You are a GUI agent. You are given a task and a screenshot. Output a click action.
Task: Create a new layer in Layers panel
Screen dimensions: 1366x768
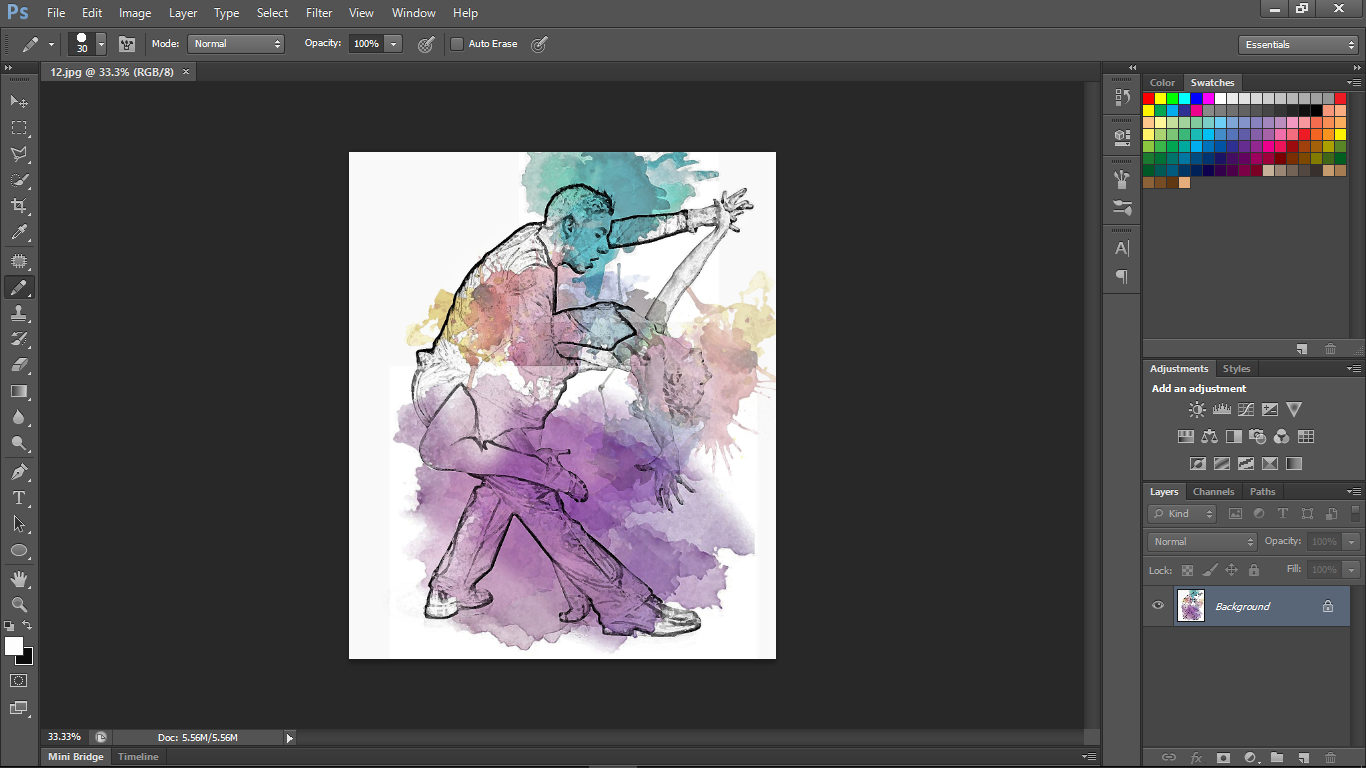(1303, 758)
